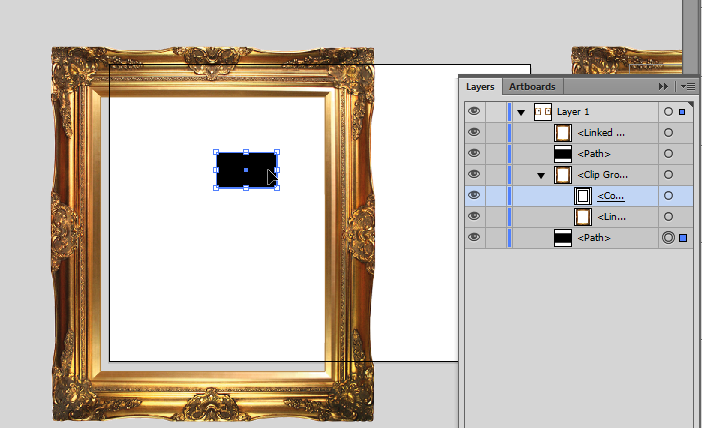The height and width of the screenshot is (428, 702).
Task: Switch to the Artboards tab
Action: tap(532, 87)
